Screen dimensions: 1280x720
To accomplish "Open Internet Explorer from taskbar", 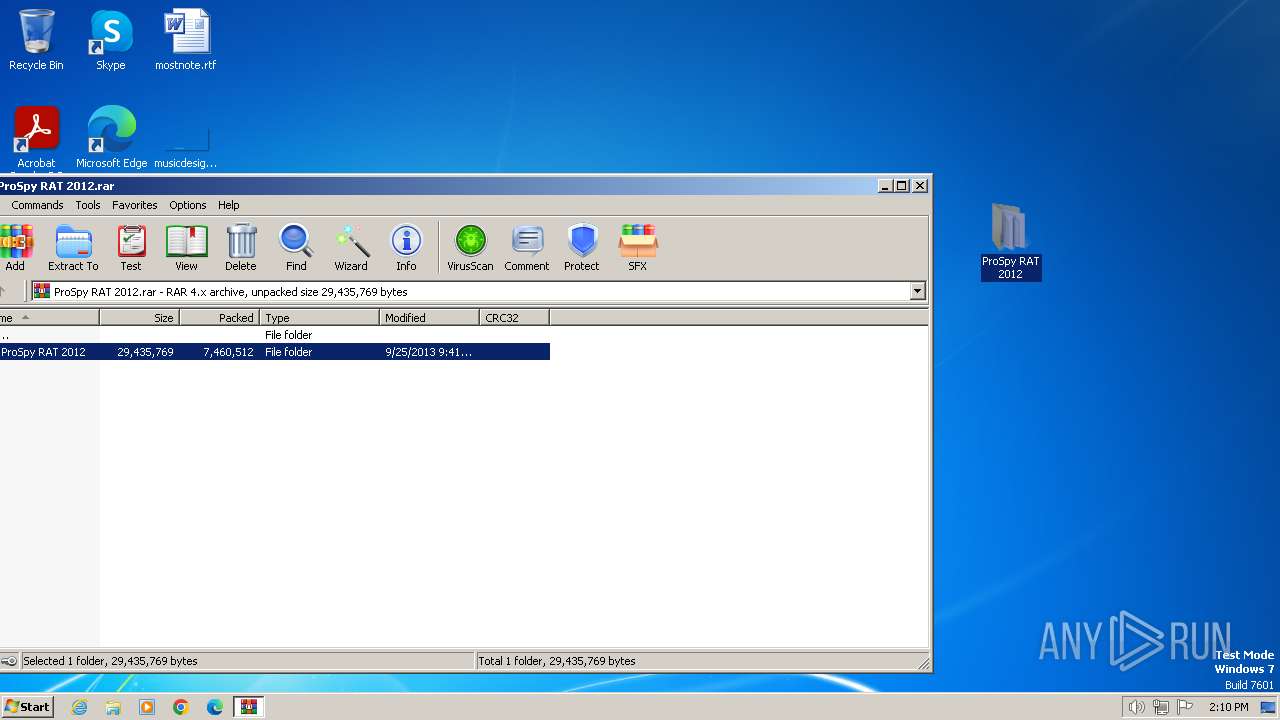I will [79, 707].
